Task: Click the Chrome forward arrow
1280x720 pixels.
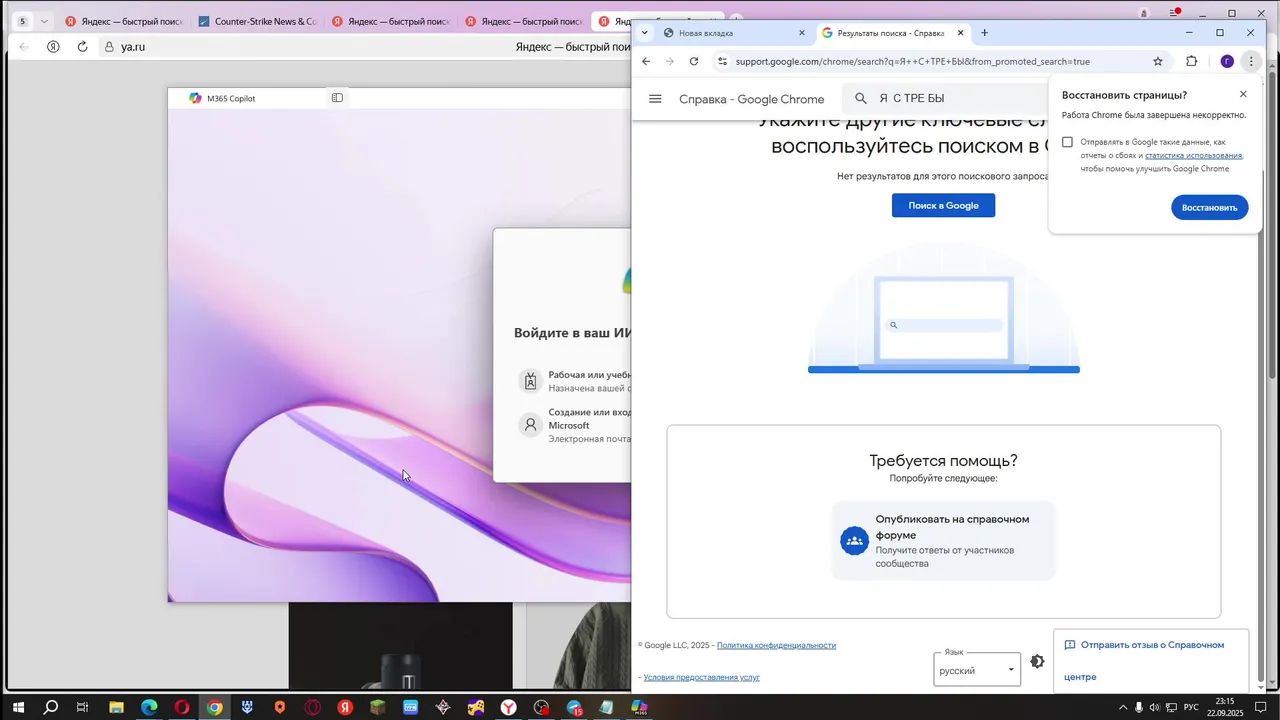Action: click(670, 61)
